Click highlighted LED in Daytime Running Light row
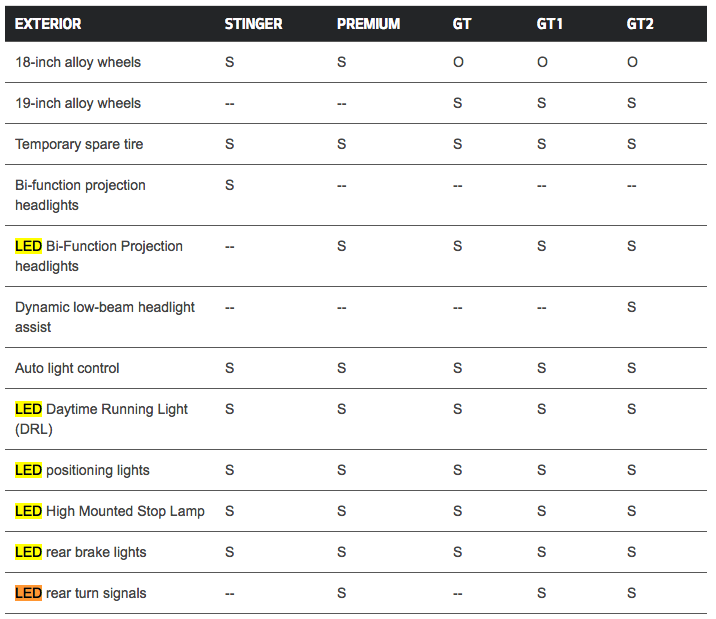This screenshot has height=619, width=716. 28,409
